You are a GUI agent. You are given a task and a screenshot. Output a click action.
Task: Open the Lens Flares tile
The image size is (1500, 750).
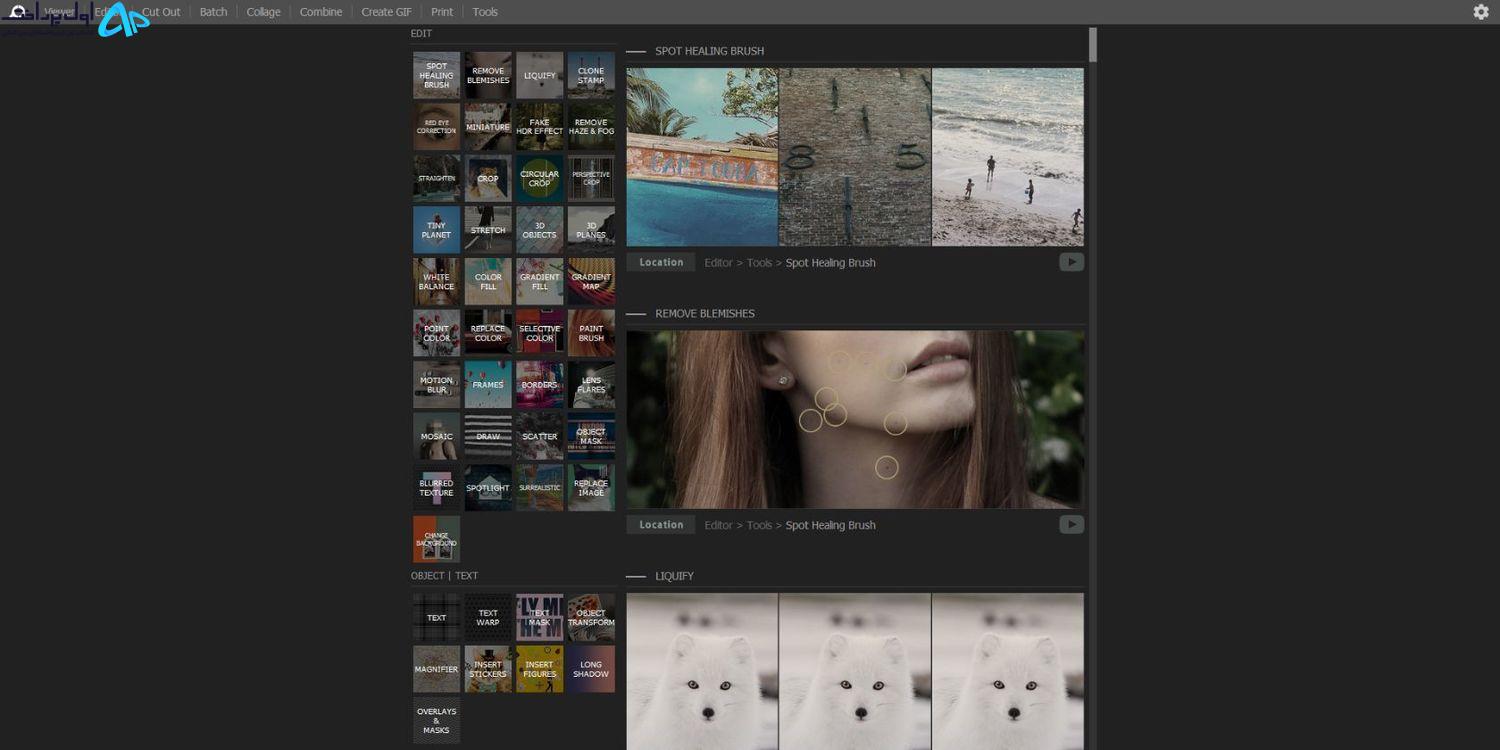coord(591,384)
